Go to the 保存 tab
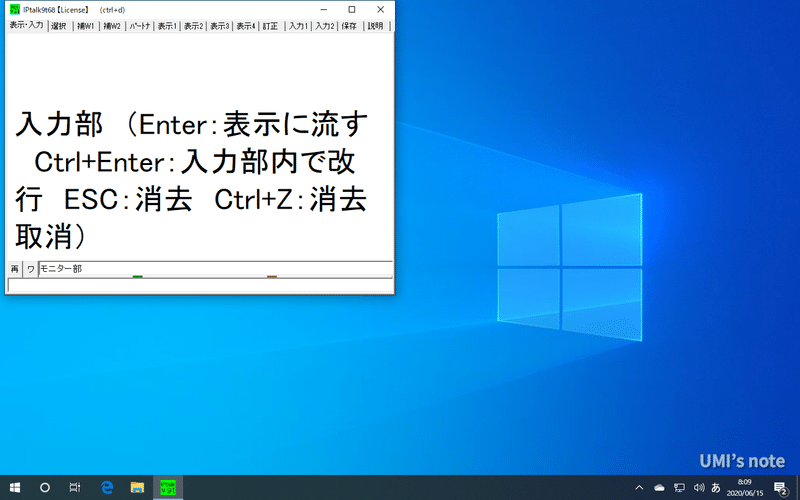Viewport: 800px width, 500px height. point(349,26)
